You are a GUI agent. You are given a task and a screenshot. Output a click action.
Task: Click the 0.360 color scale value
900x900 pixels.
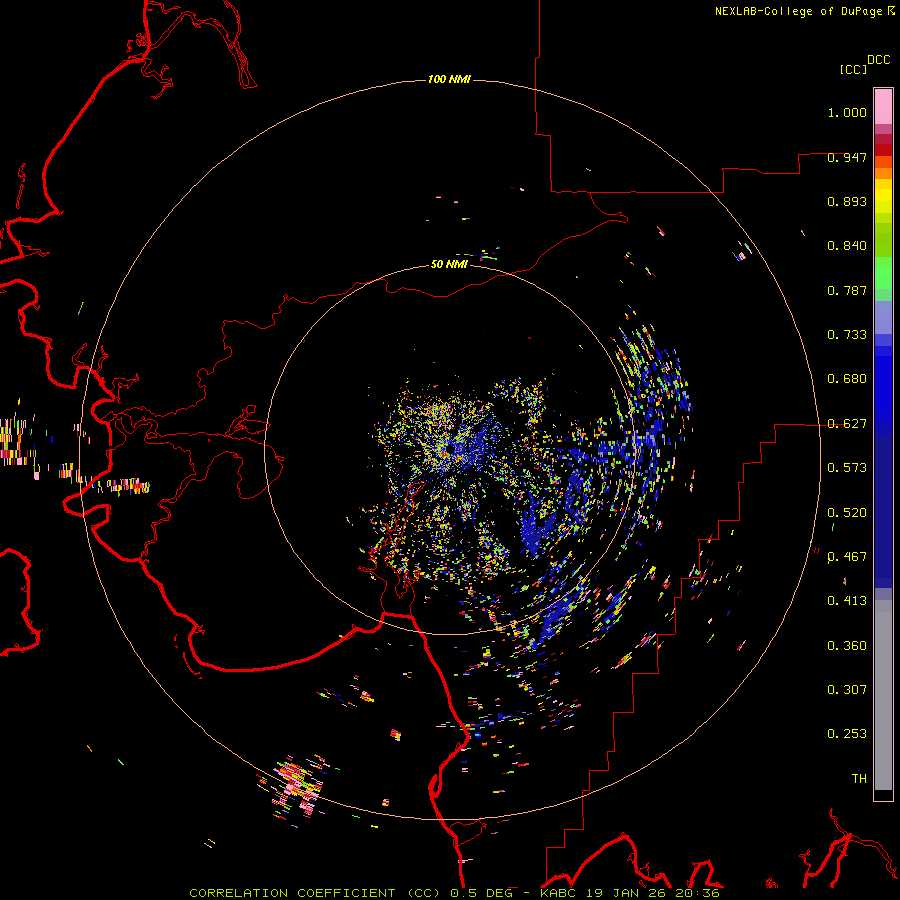tap(847, 645)
